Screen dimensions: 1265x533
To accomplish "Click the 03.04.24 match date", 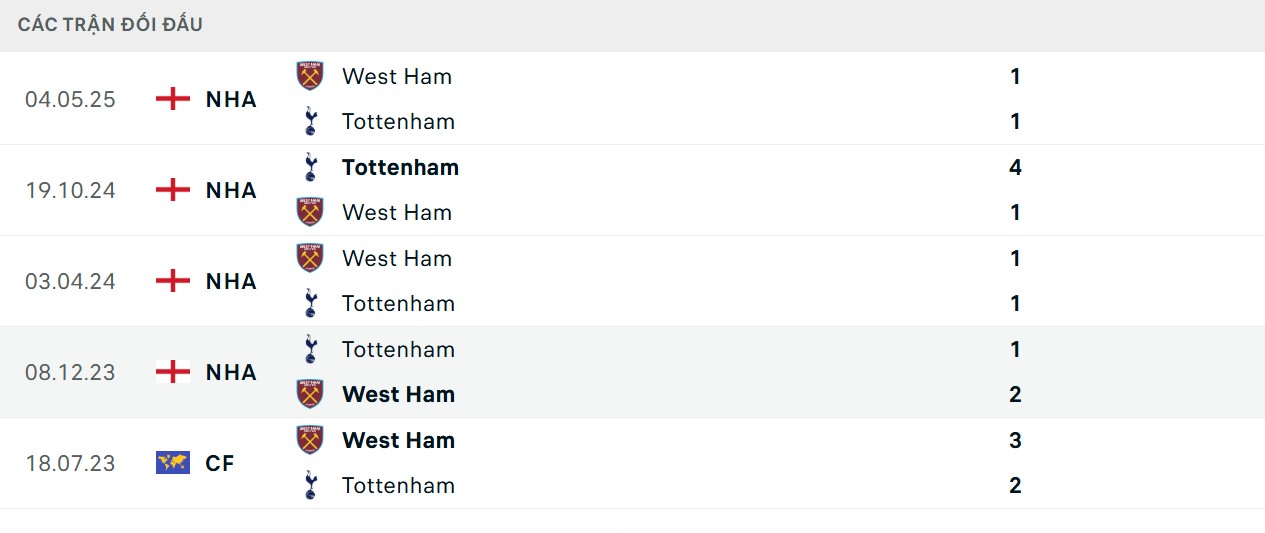I will pos(70,281).
